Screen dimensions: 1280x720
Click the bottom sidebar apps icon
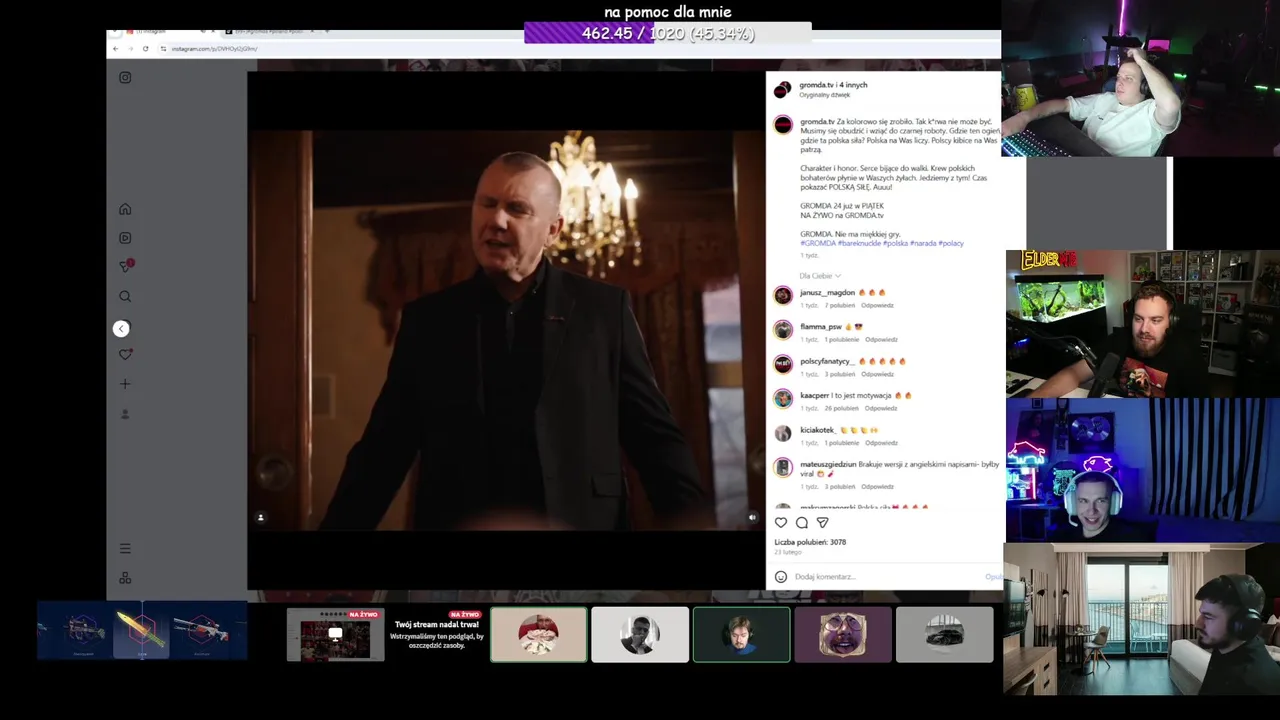pyautogui.click(x=125, y=578)
